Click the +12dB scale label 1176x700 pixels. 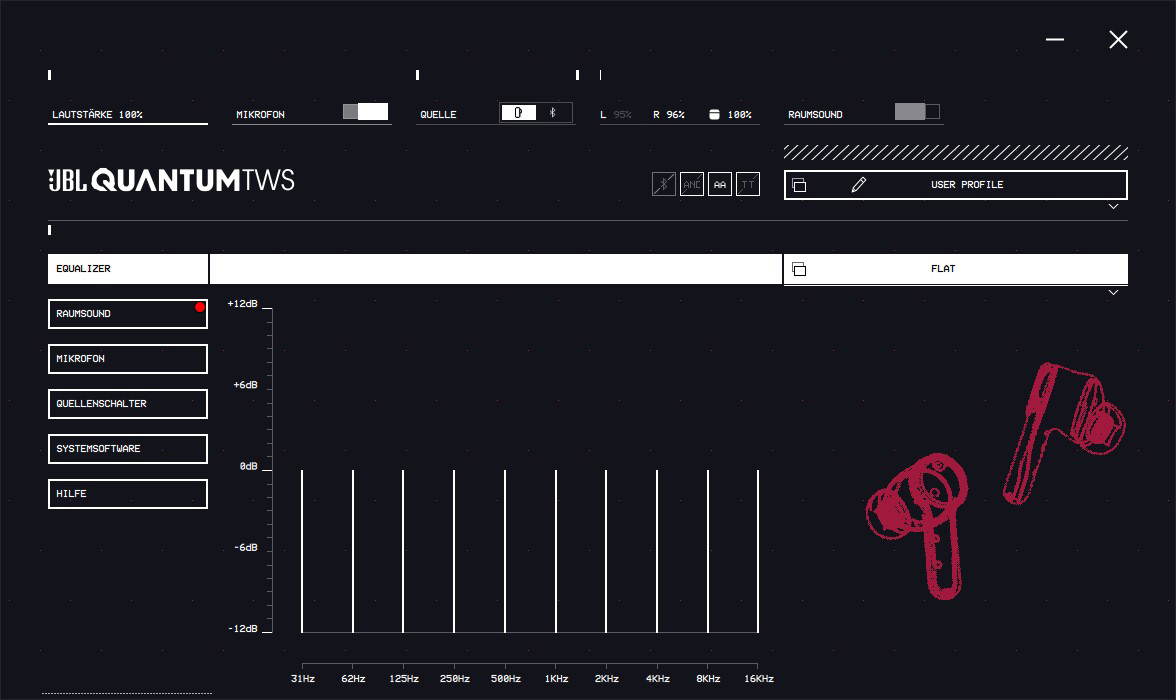(x=242, y=304)
